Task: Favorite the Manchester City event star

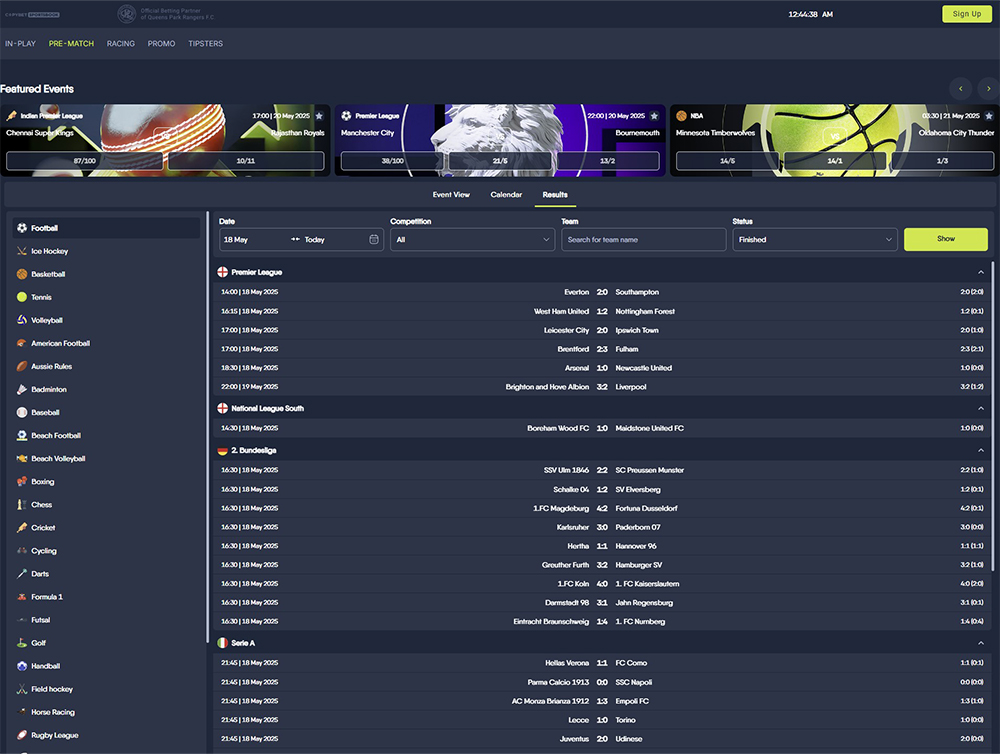Action: pyautogui.click(x=654, y=115)
